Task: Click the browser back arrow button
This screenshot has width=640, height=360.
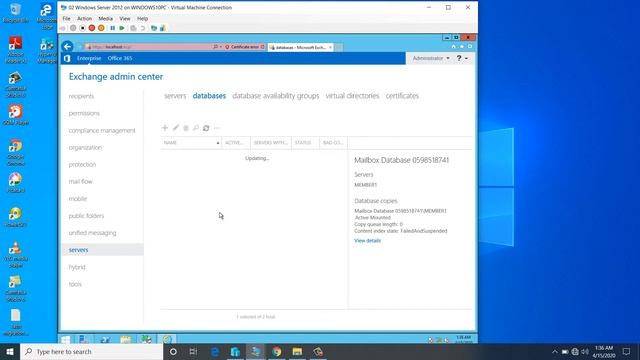Action: click(x=68, y=47)
